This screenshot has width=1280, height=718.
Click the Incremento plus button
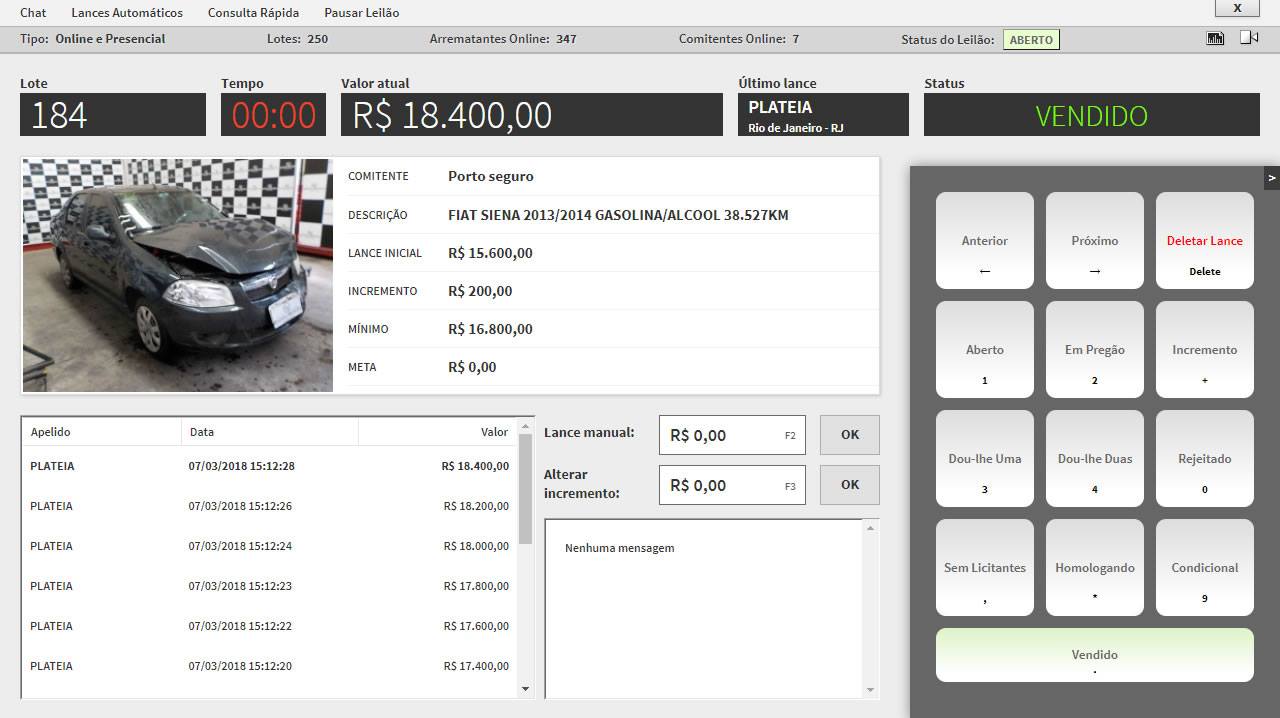[1204, 350]
